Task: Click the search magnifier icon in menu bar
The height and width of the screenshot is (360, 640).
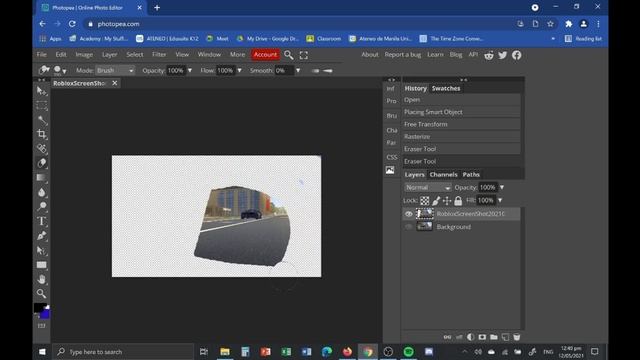Action: tap(289, 55)
